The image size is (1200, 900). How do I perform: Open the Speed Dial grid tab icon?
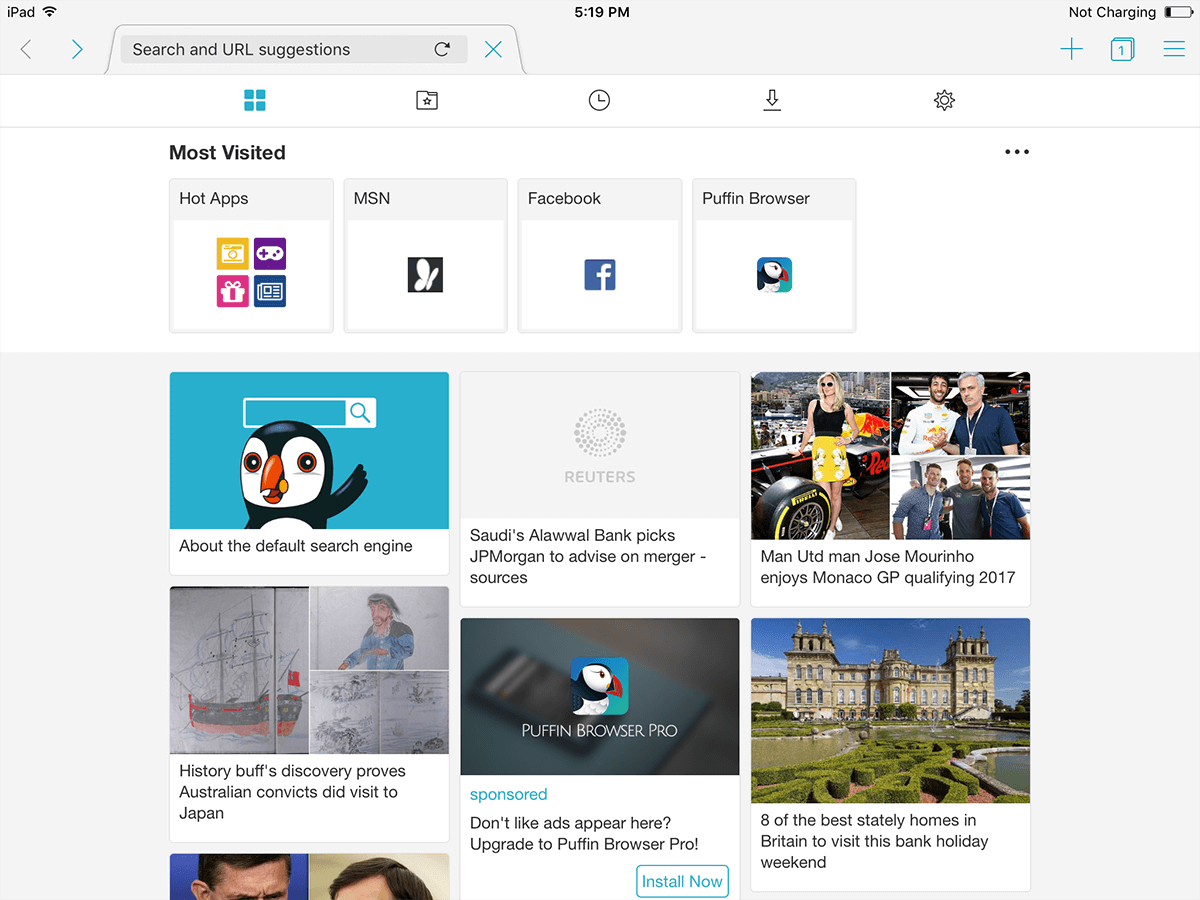point(255,100)
